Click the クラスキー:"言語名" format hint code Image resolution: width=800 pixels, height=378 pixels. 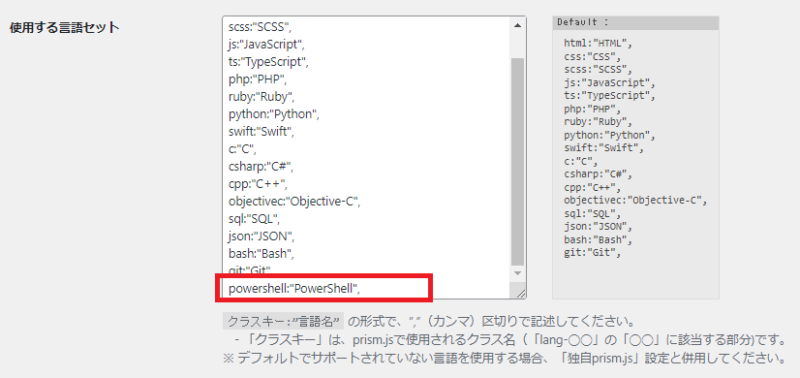[284, 322]
